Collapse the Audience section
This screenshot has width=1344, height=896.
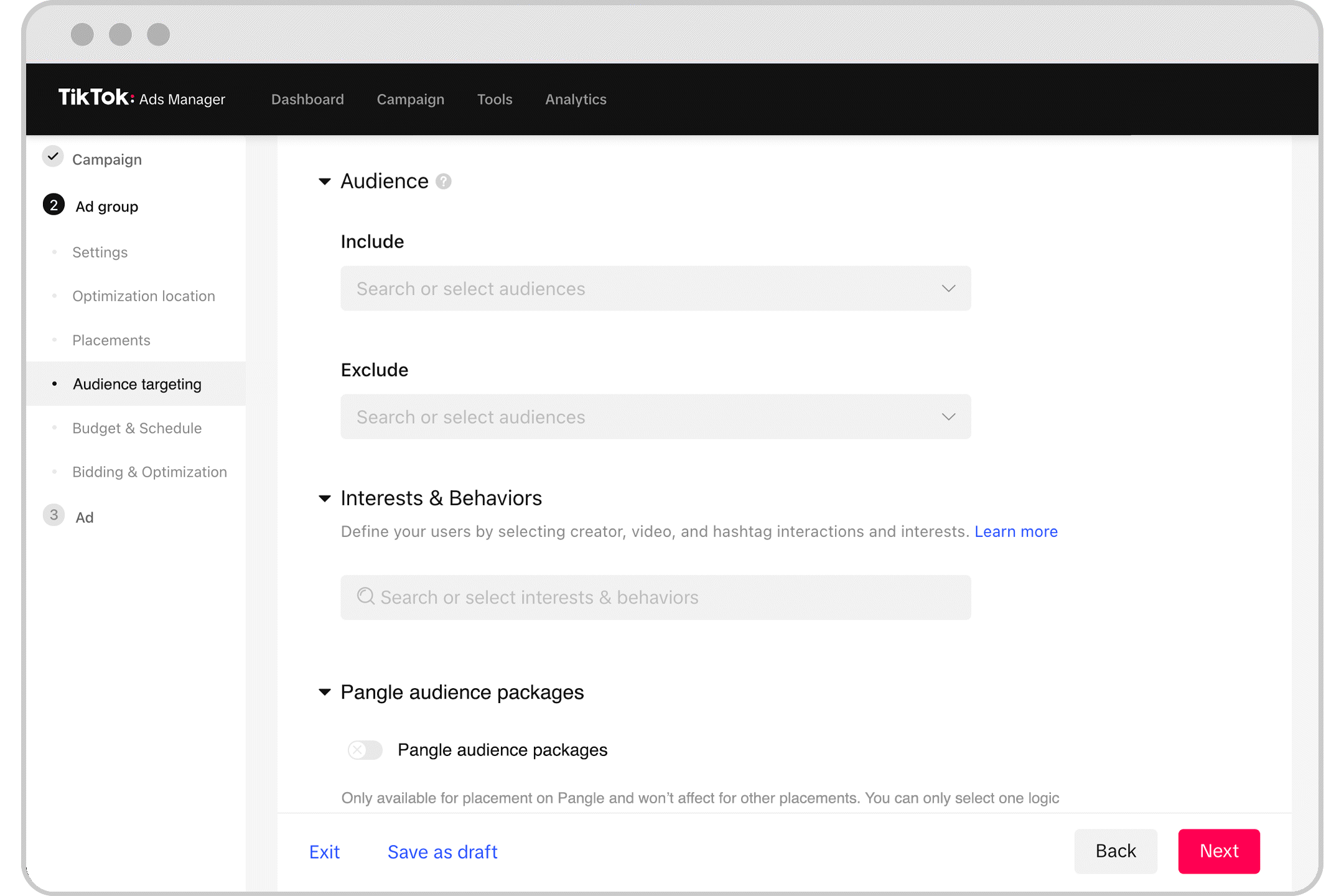pos(324,181)
